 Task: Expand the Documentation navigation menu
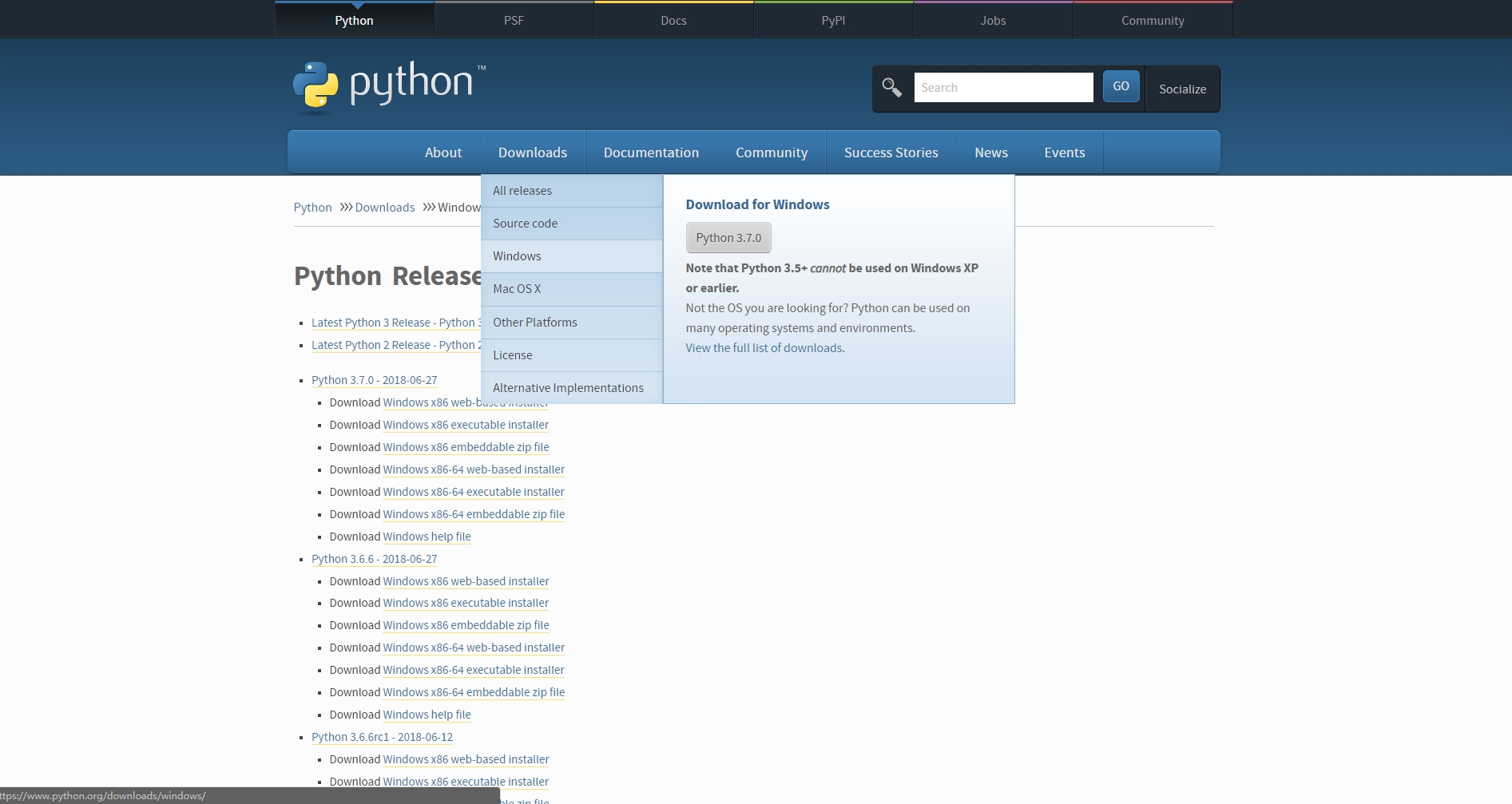(x=651, y=152)
